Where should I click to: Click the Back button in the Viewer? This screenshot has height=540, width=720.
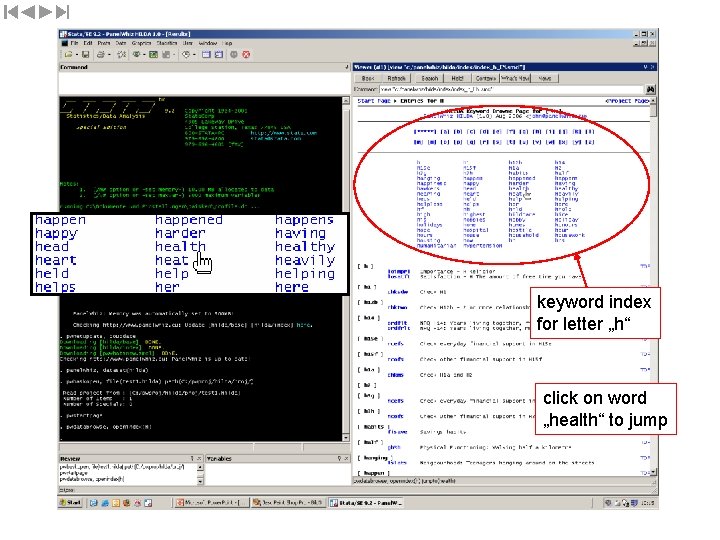click(x=368, y=79)
